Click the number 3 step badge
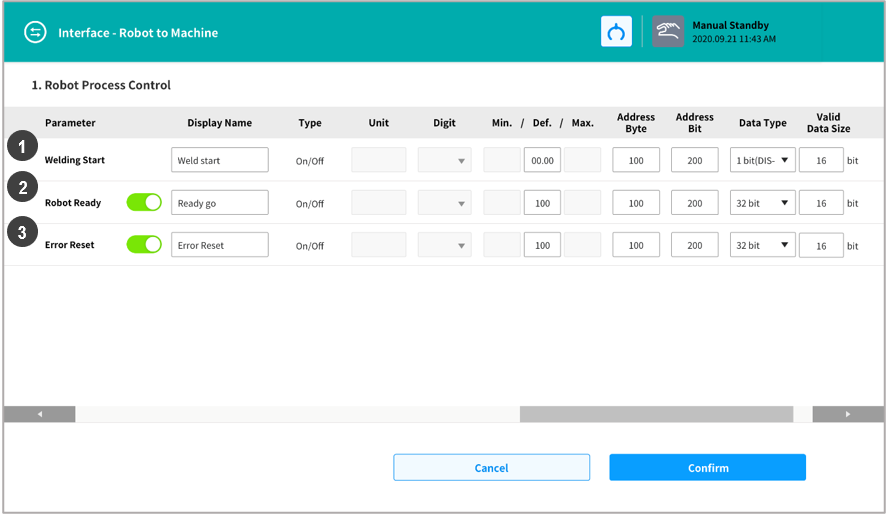This screenshot has height=516, width=889. [21, 232]
